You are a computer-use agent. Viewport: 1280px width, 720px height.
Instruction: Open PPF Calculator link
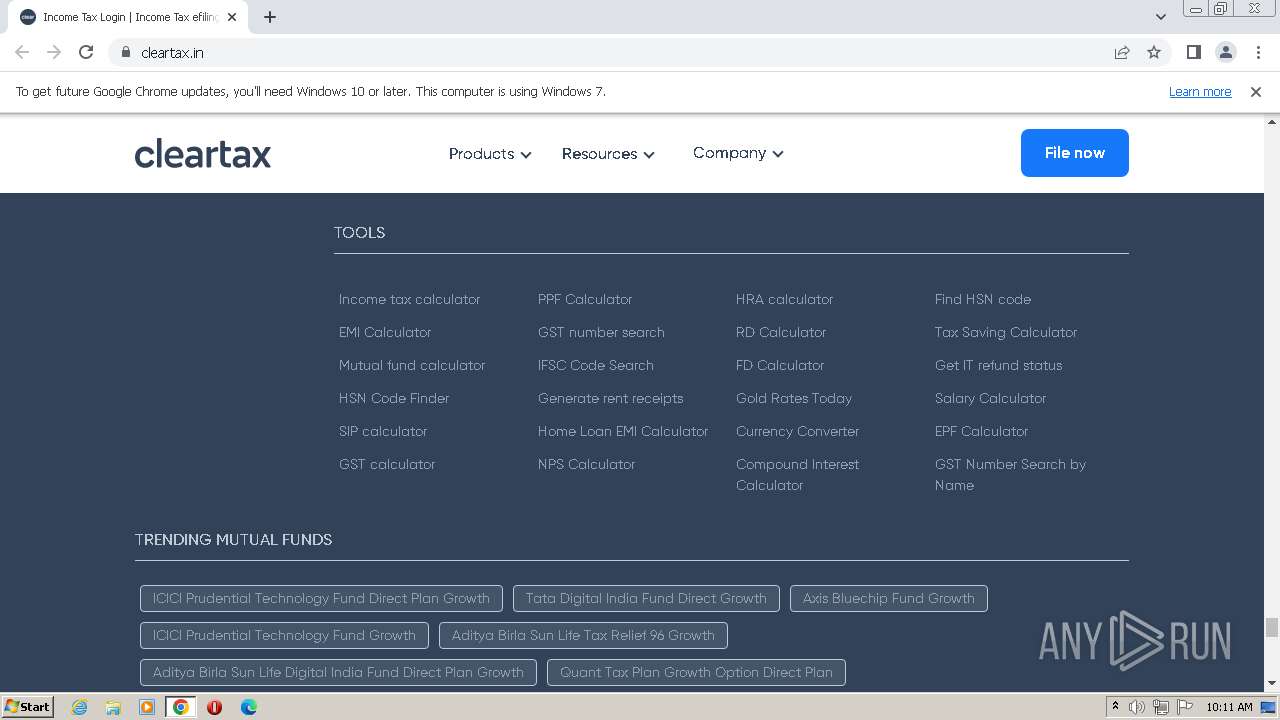click(585, 299)
